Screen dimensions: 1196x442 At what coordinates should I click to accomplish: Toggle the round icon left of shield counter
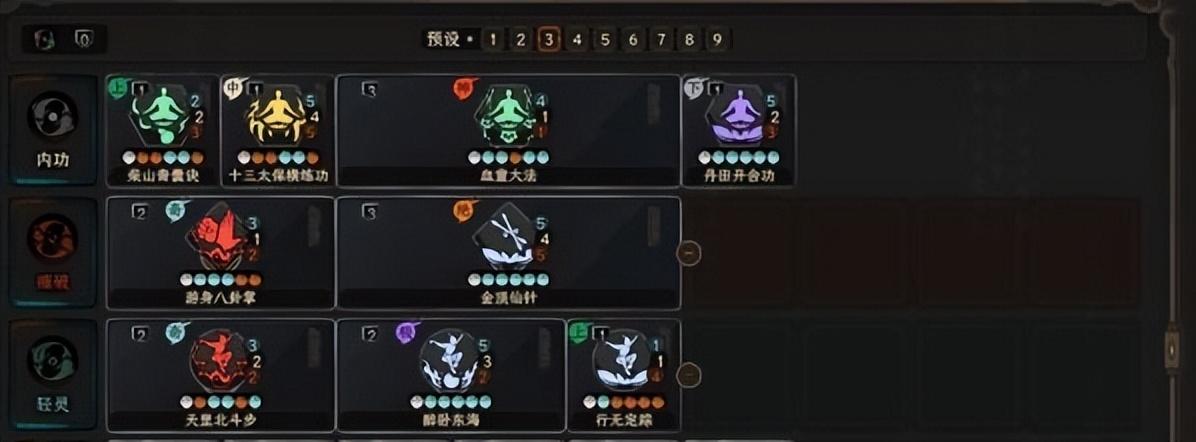coord(44,40)
